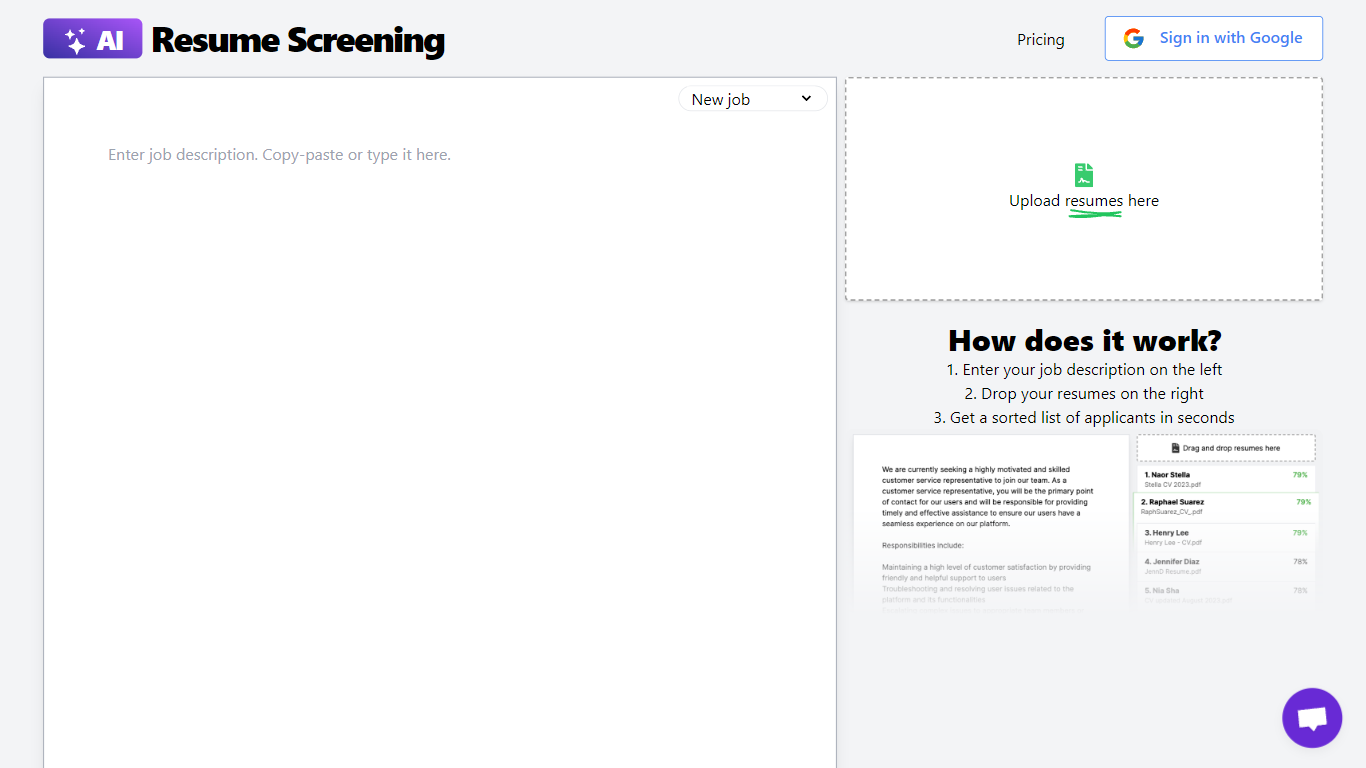Click the purple sparkle AI logo badge
This screenshot has height=768, width=1366.
click(92, 39)
